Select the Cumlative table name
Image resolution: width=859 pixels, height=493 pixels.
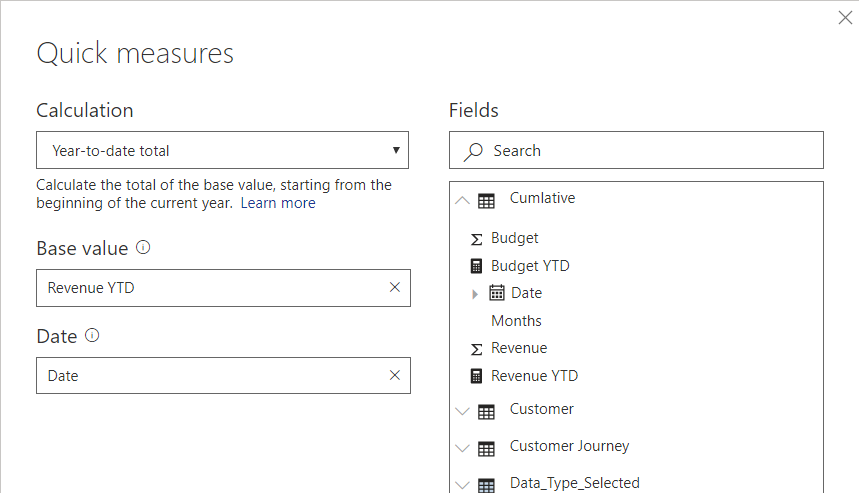pos(542,198)
